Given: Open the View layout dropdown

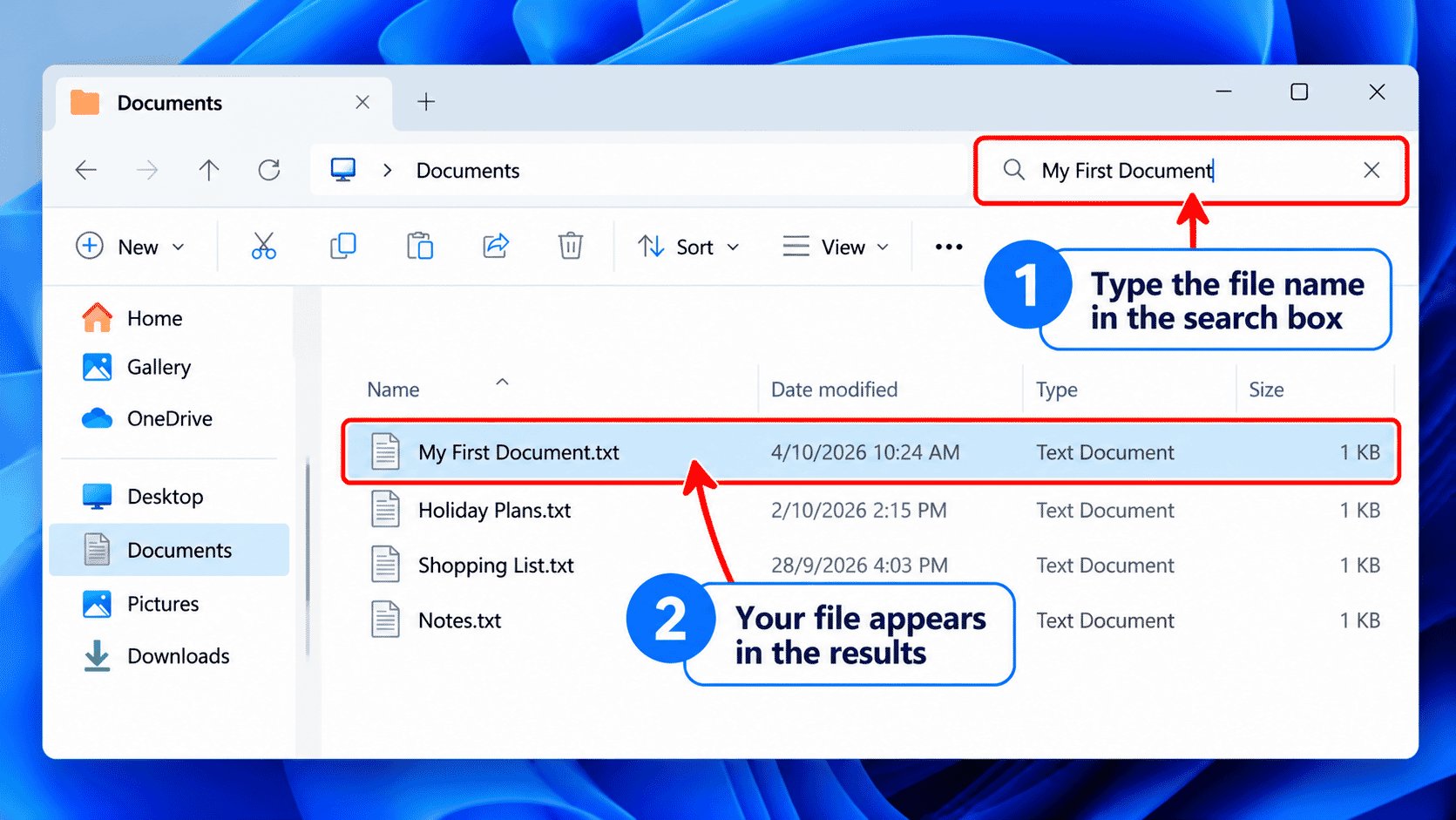Looking at the screenshot, I should click(836, 247).
